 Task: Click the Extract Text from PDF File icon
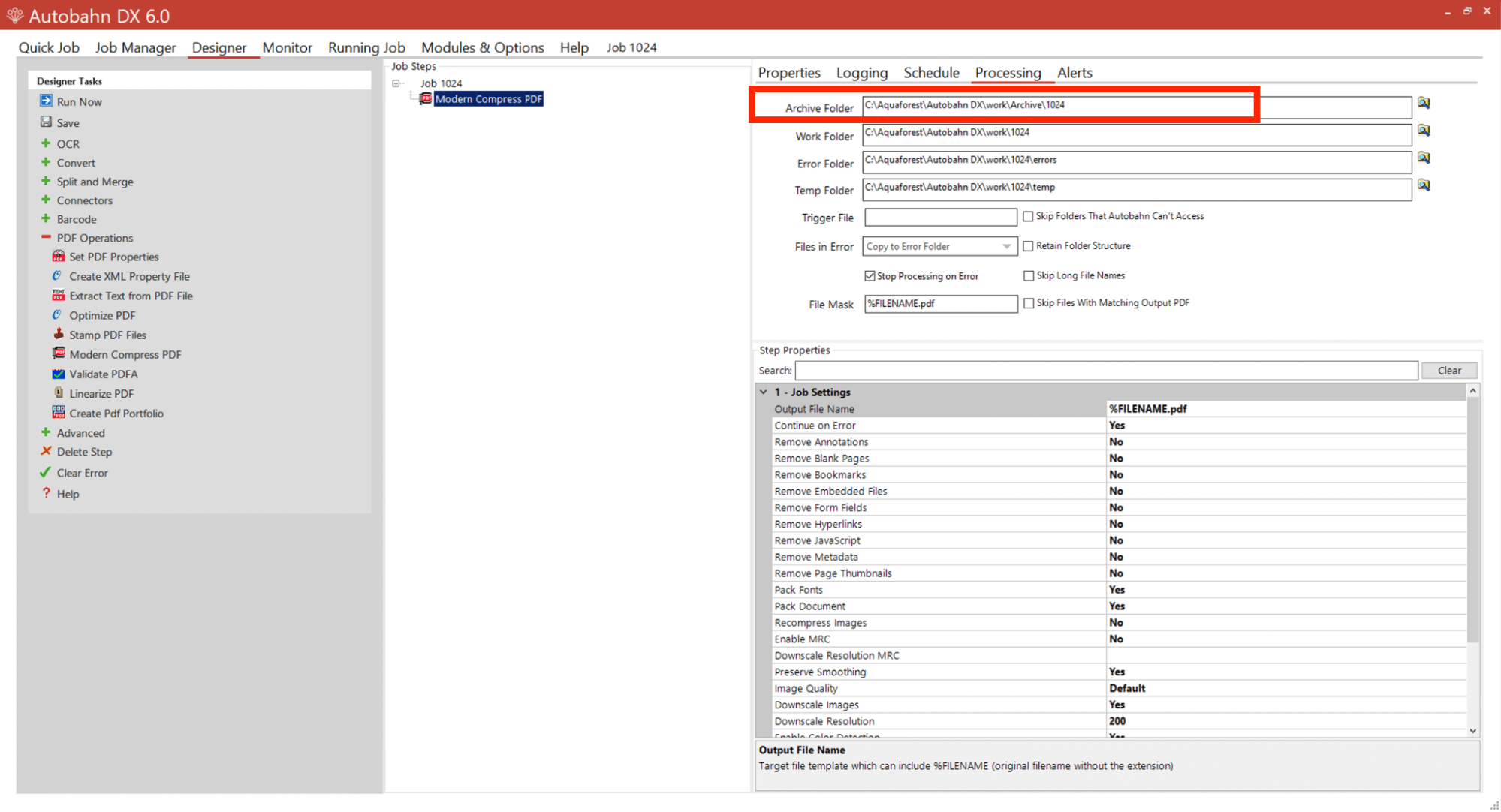click(x=59, y=296)
